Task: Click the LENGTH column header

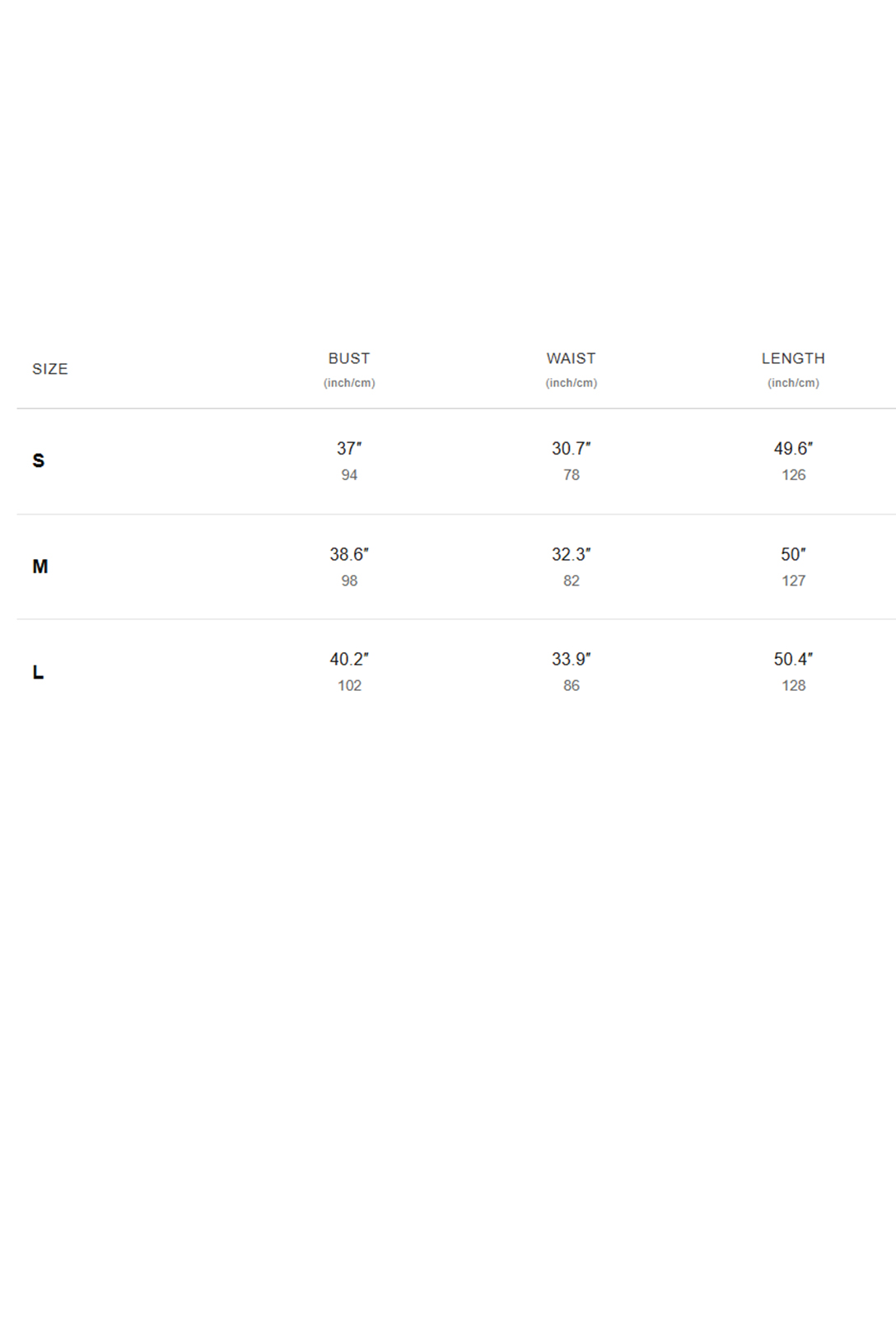Action: tap(793, 358)
